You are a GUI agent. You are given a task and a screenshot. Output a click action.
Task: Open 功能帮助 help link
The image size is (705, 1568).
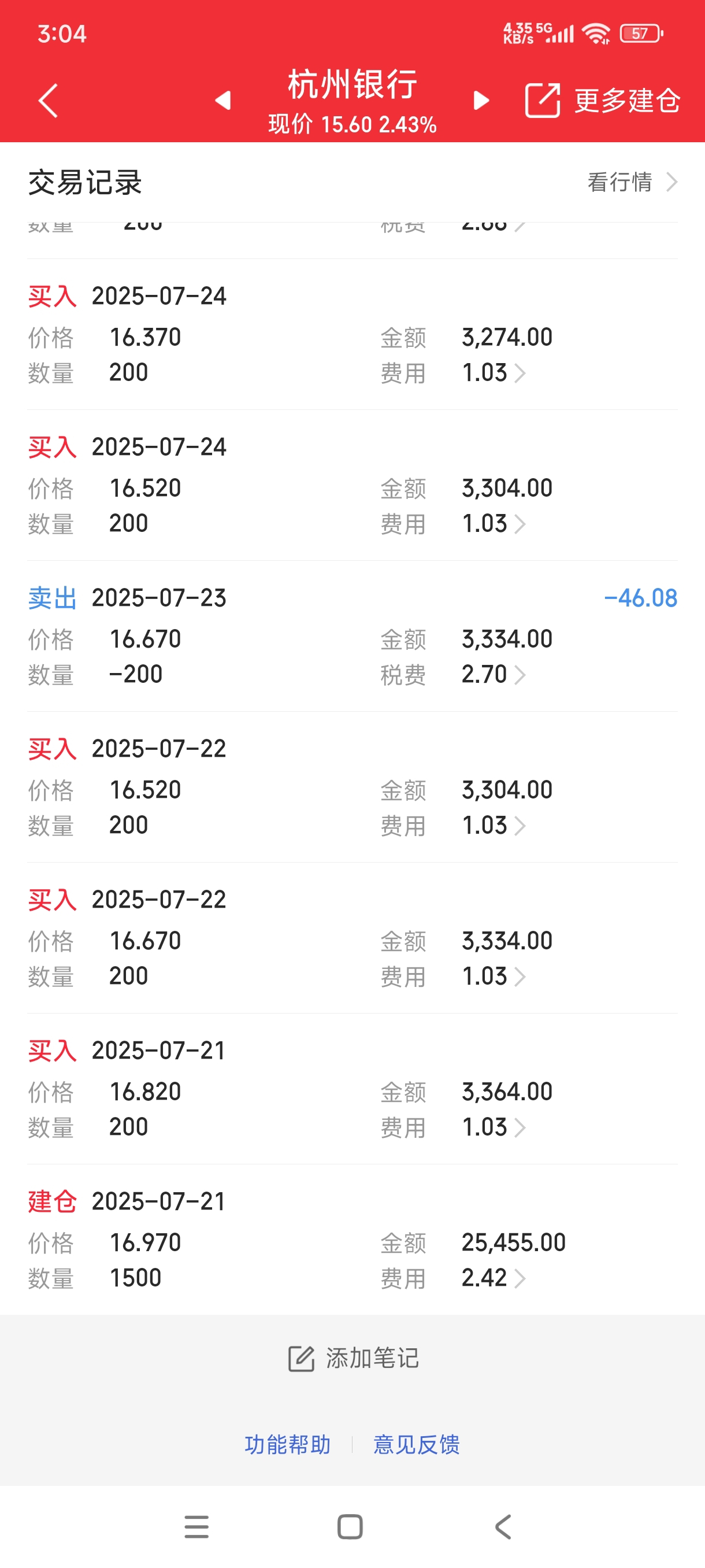288,1444
